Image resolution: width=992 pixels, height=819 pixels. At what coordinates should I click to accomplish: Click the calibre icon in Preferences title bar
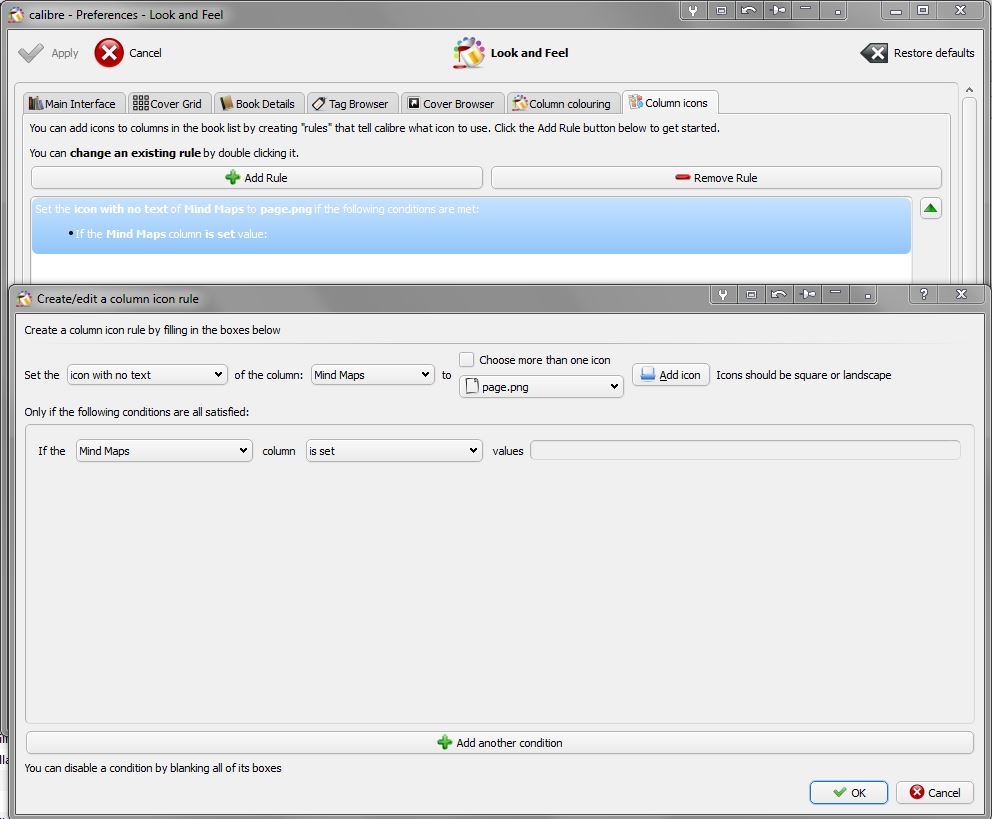click(x=16, y=14)
